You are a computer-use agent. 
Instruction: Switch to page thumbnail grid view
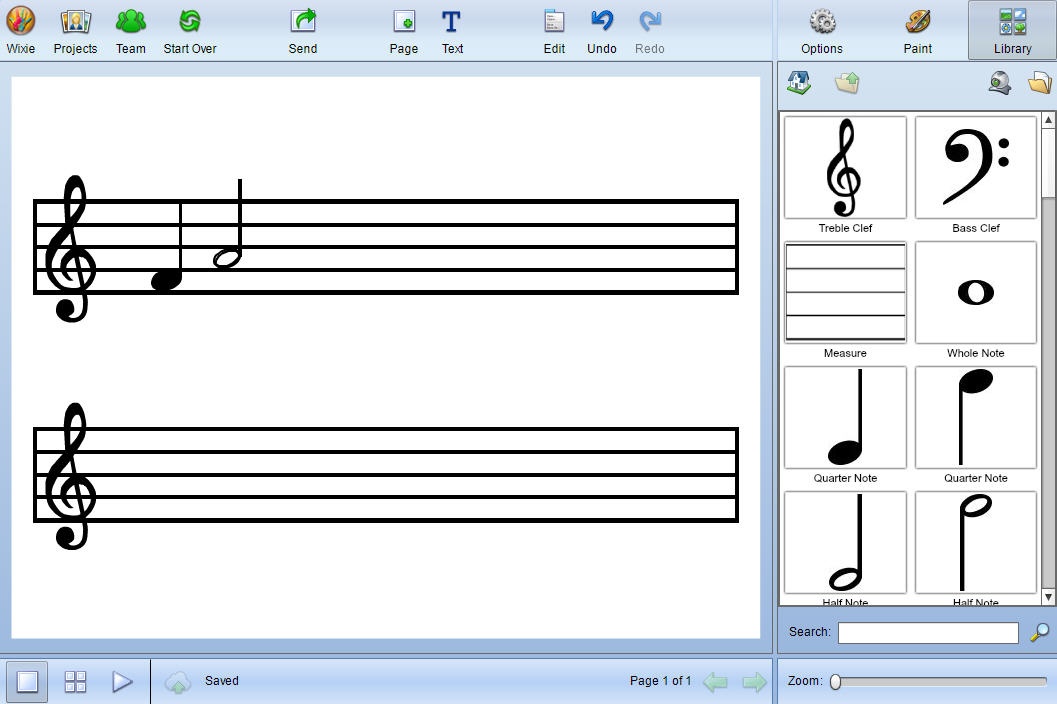click(x=75, y=681)
